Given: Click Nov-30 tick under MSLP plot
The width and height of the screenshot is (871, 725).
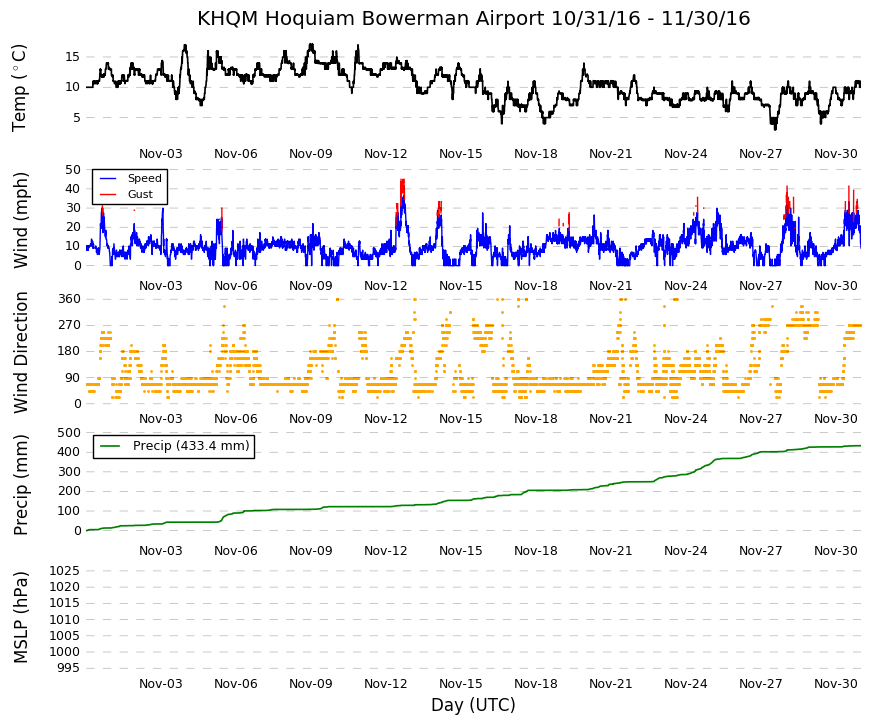Looking at the screenshot, I should pos(835,683).
